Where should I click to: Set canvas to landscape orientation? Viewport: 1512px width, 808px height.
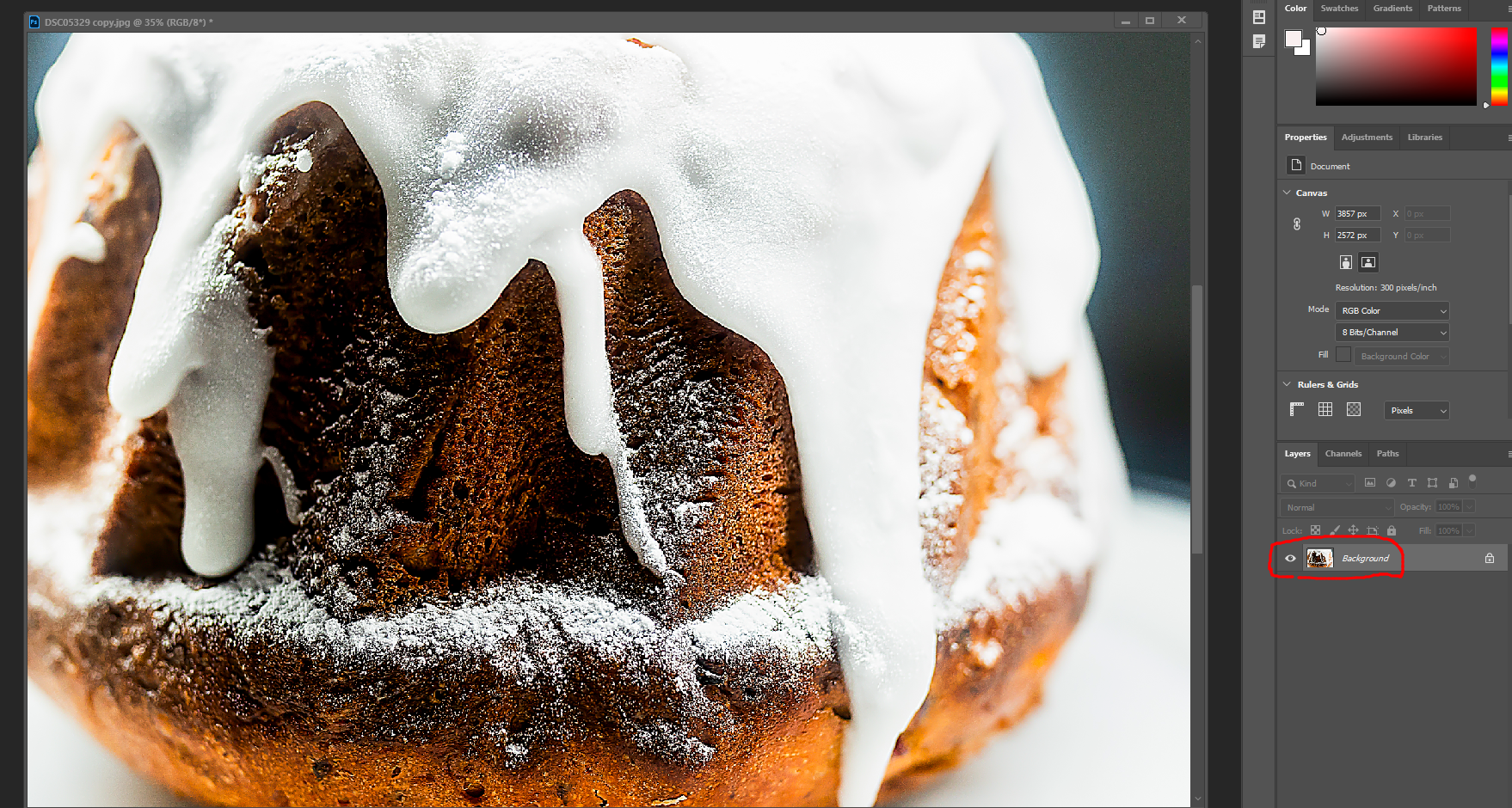coord(1368,262)
